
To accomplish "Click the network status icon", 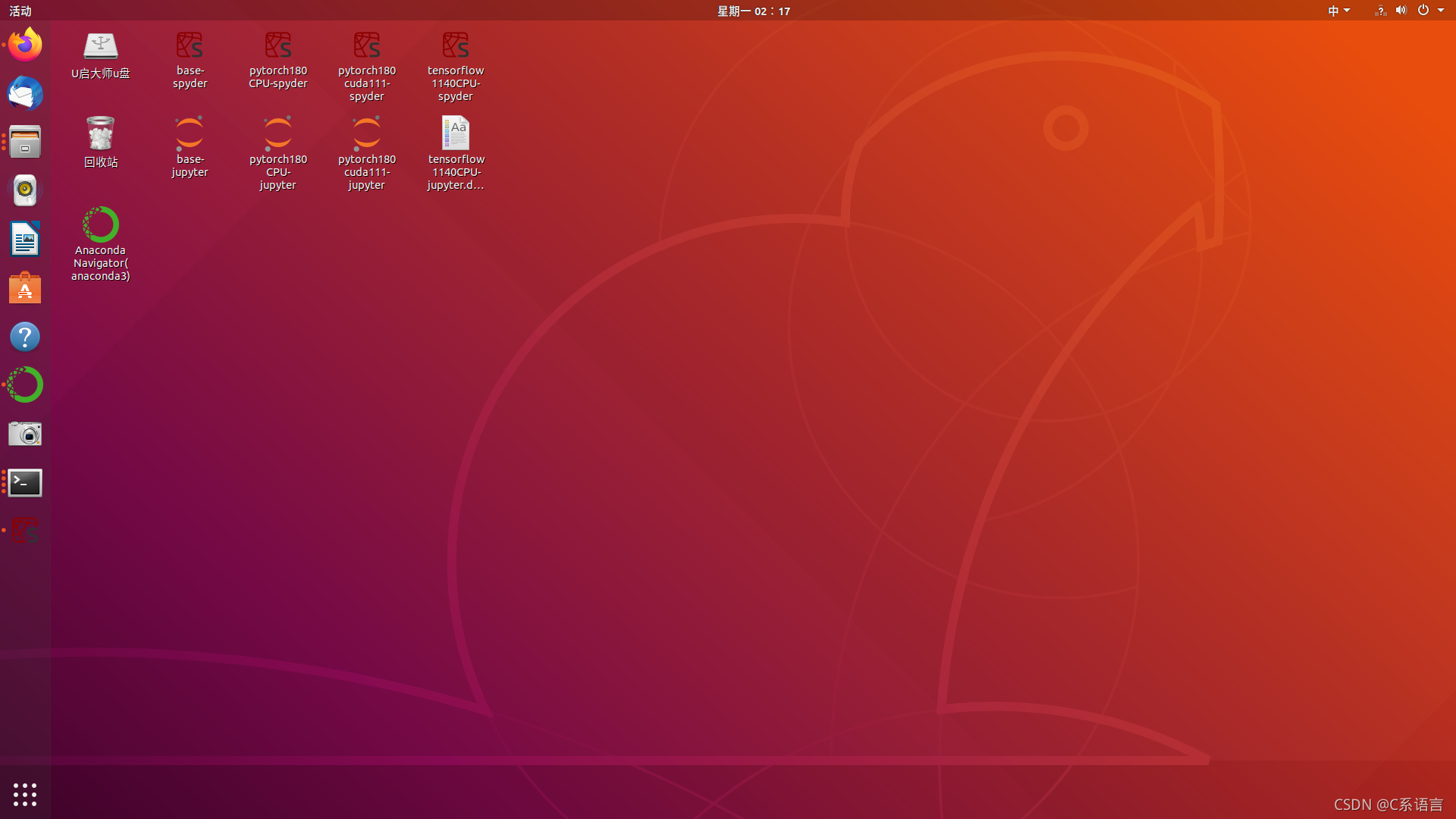I will tap(1380, 11).
